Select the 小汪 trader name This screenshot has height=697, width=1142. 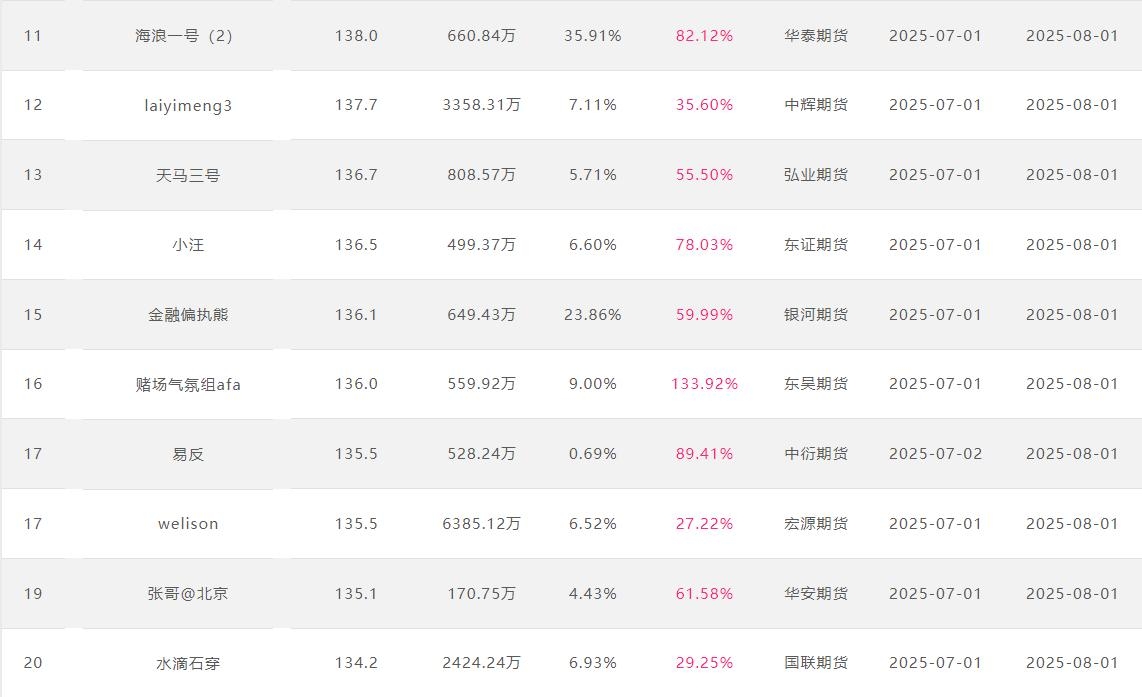[188, 245]
